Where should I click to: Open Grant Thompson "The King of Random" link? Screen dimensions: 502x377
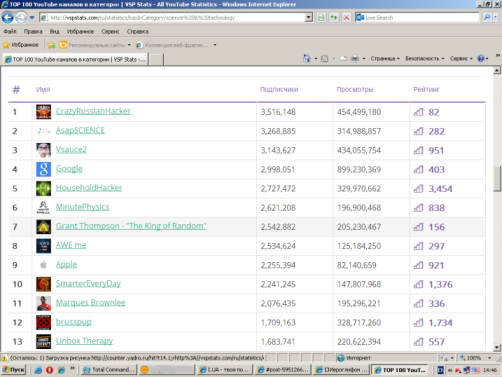131,226
